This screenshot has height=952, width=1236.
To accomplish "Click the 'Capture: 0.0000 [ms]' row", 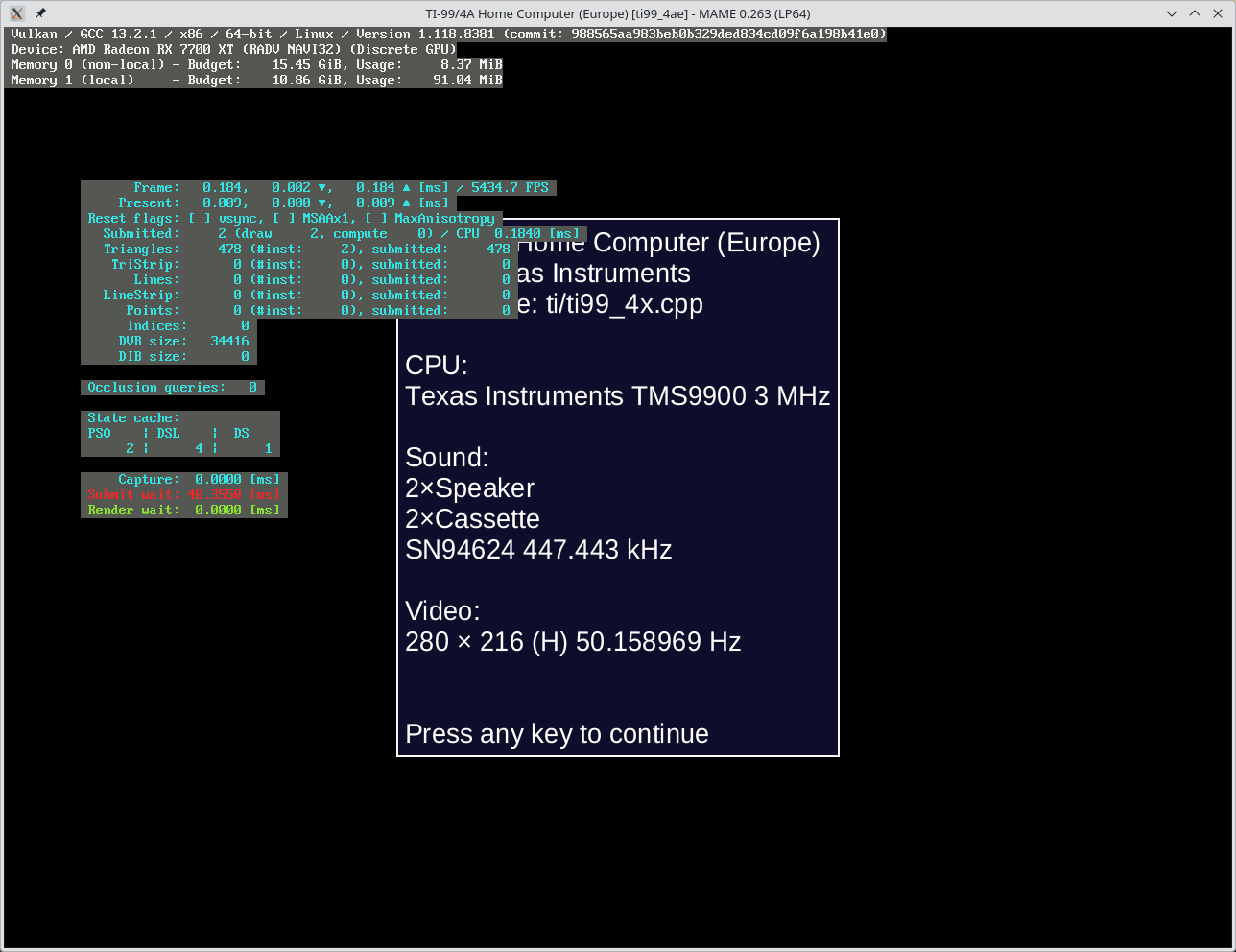I will click(184, 480).
